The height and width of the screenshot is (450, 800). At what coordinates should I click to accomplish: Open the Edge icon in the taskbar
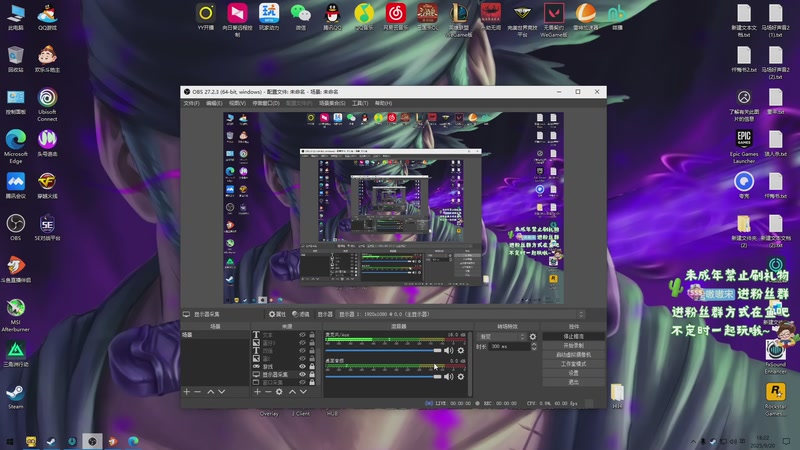tap(133, 441)
